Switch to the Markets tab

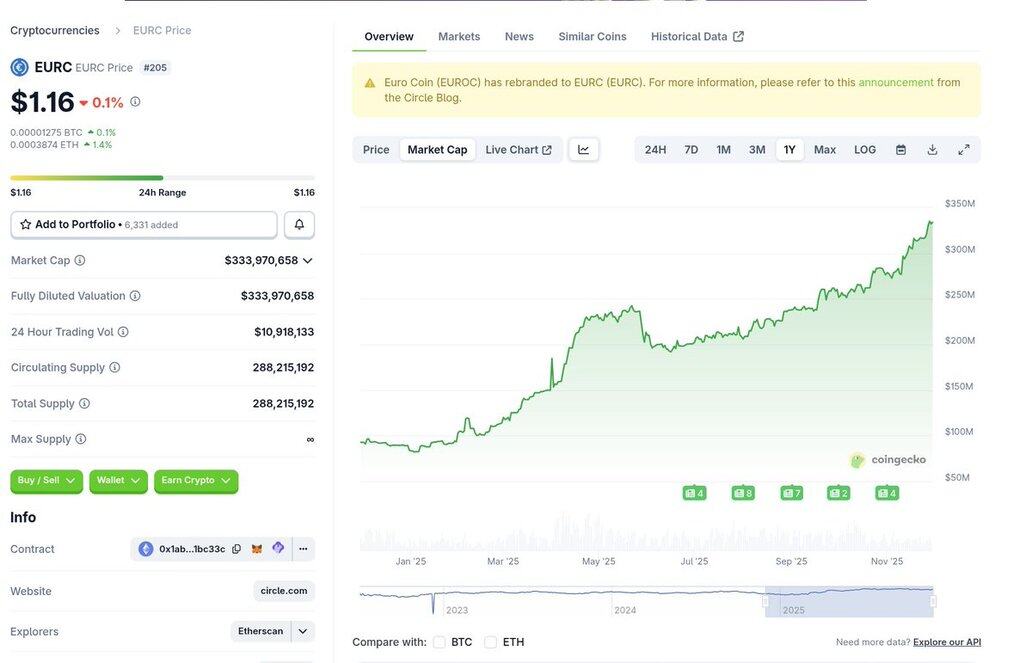coord(459,37)
